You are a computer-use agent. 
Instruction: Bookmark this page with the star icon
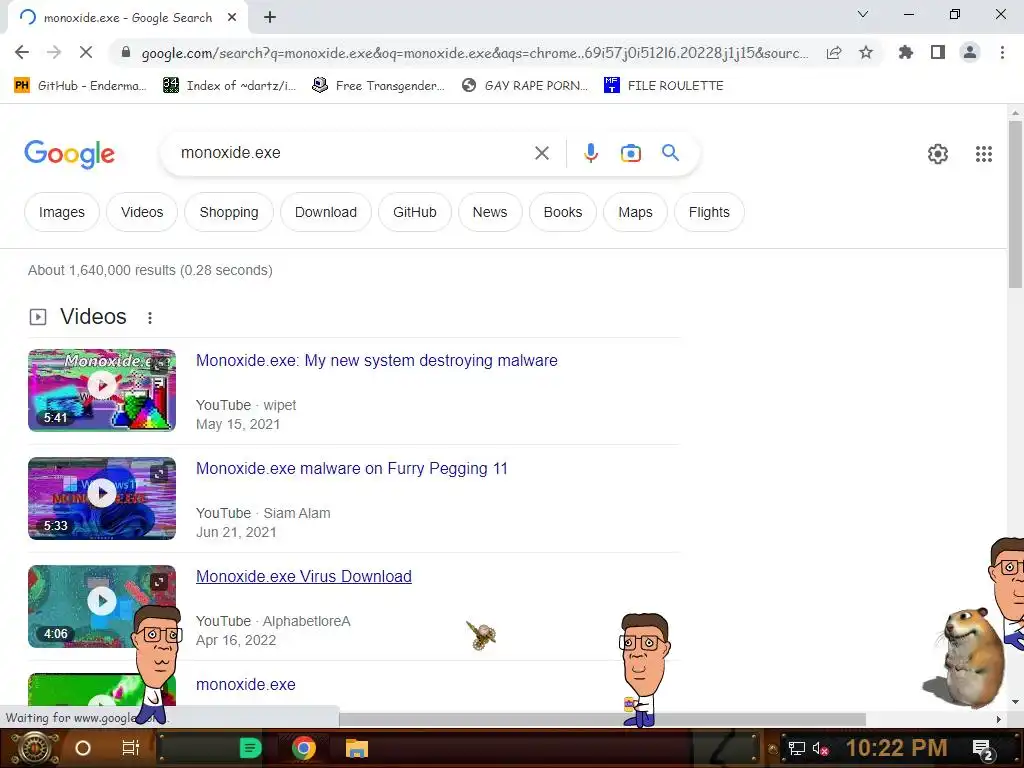pos(866,52)
